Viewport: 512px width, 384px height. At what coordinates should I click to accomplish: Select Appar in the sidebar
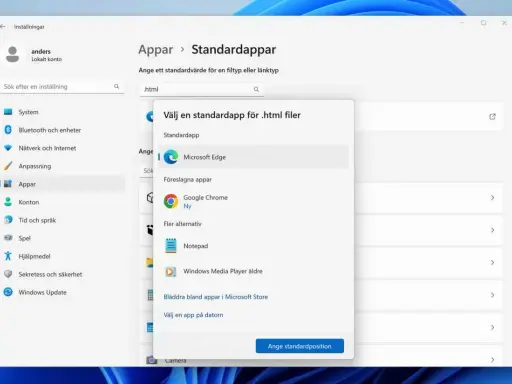[x=63, y=184]
